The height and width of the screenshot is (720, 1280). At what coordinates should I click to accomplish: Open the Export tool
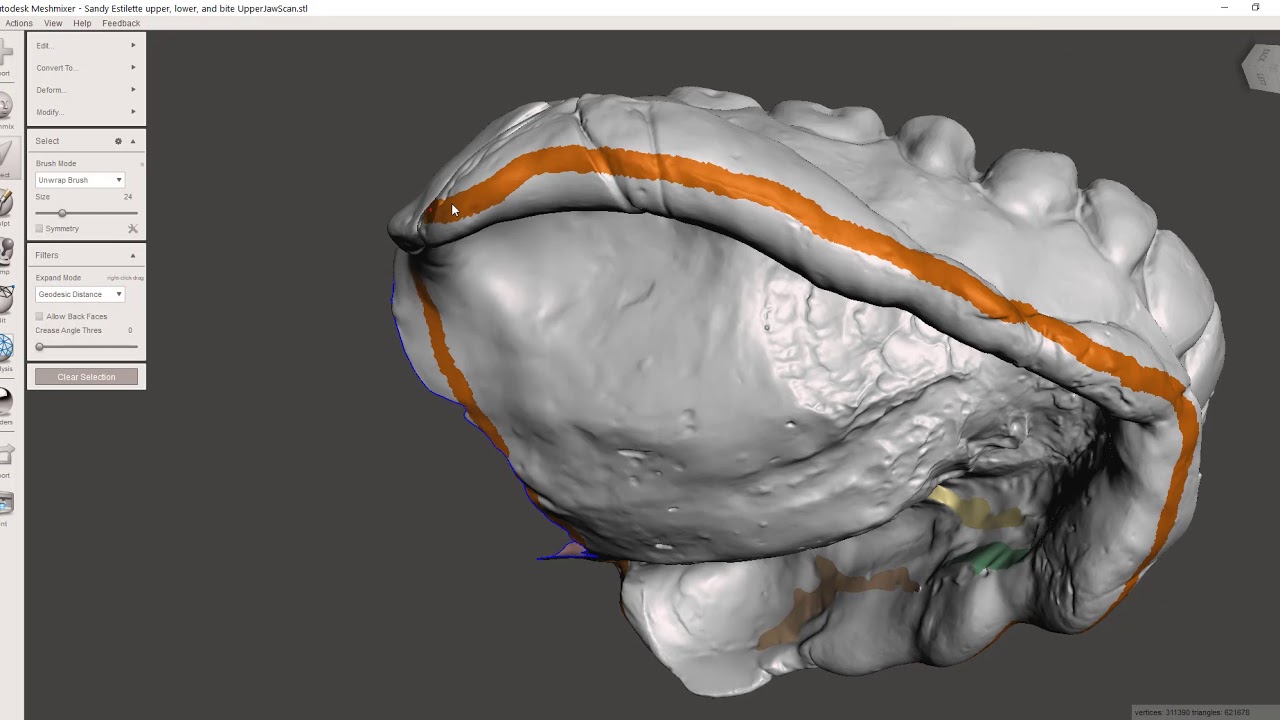coord(5,458)
